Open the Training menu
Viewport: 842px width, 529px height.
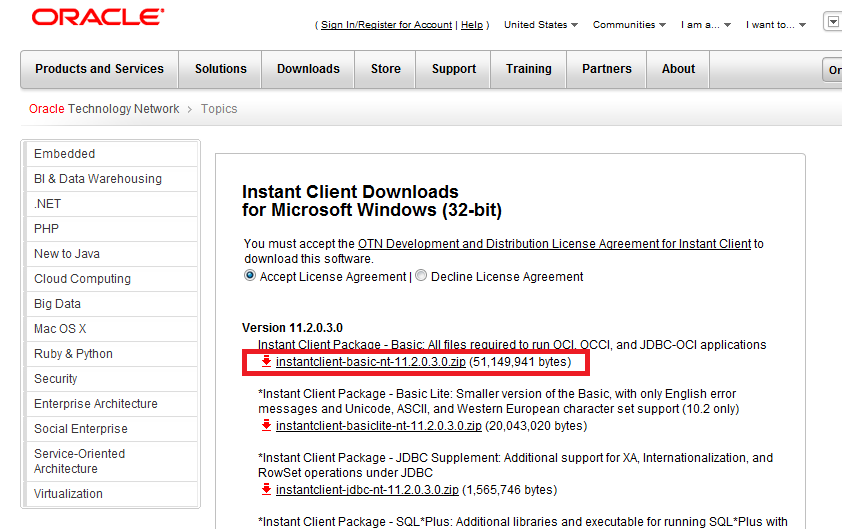(529, 69)
